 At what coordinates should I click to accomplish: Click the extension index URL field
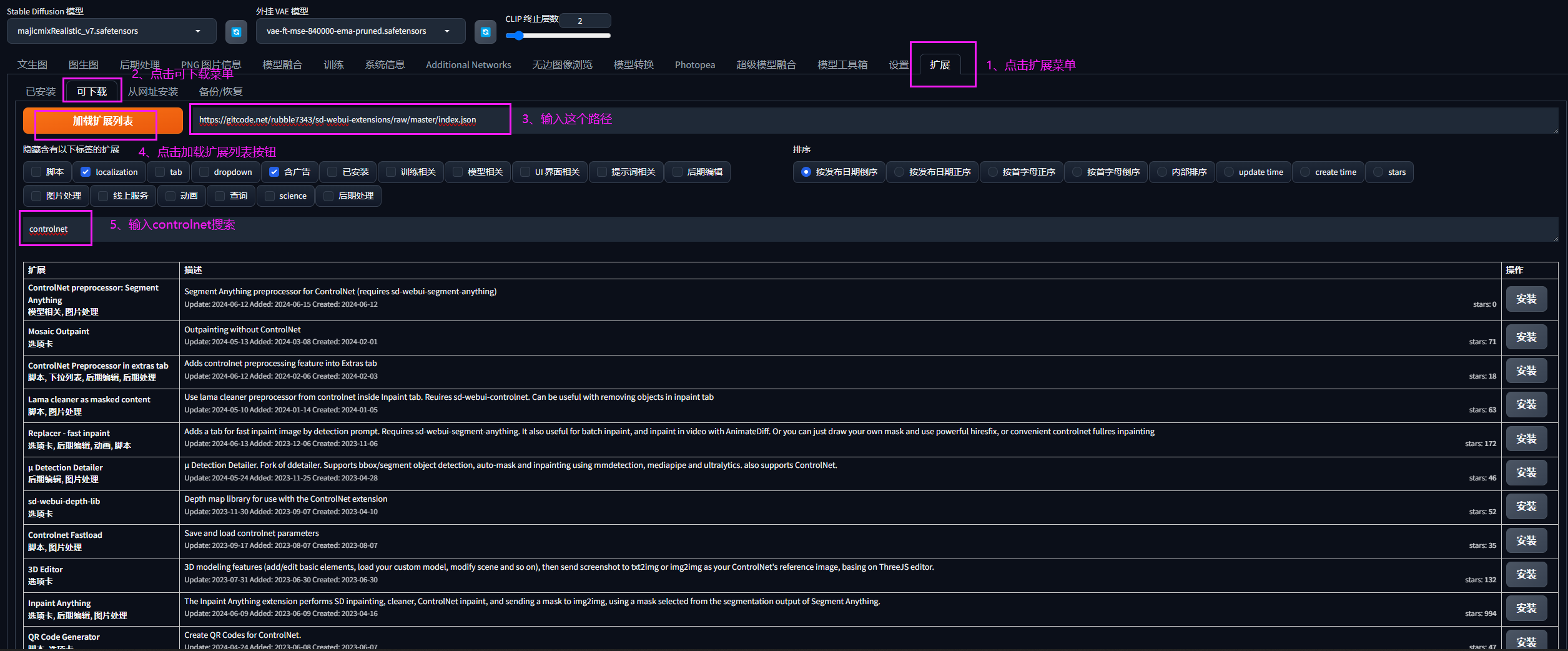(x=874, y=120)
